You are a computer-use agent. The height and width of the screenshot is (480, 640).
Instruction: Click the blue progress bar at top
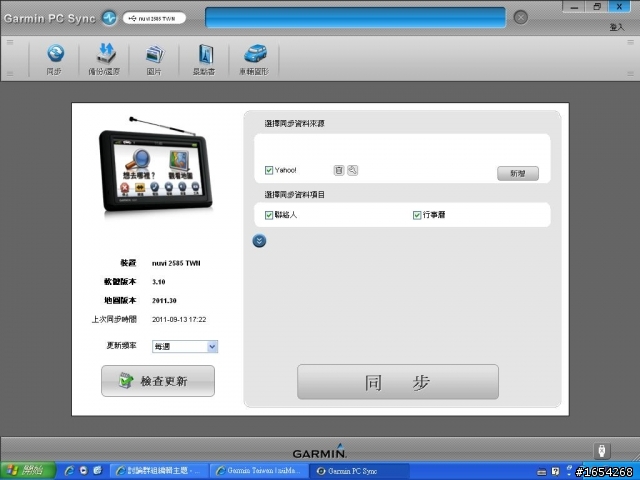pyautogui.click(x=355, y=18)
